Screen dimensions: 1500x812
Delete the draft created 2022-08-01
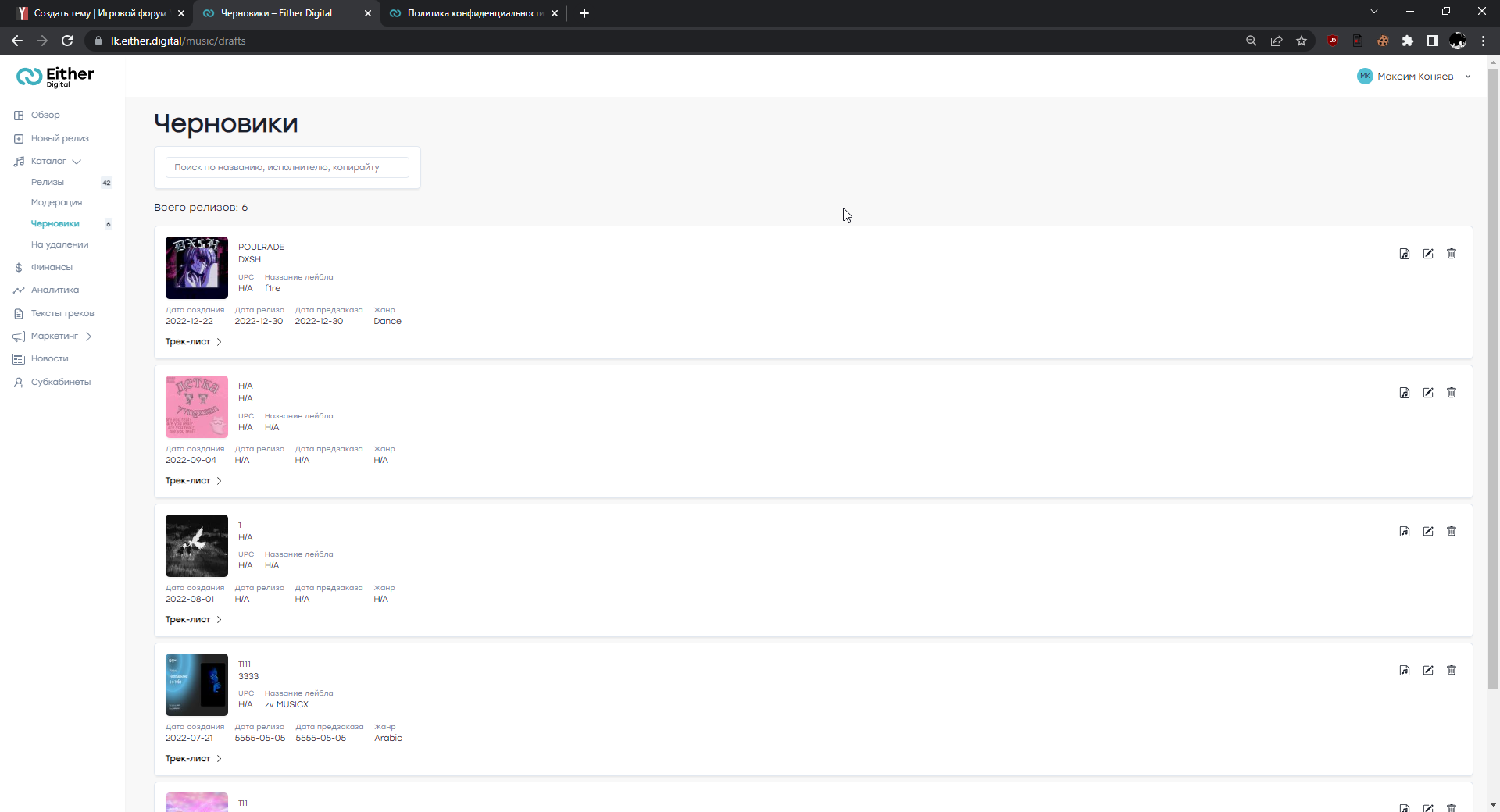pos(1452,532)
